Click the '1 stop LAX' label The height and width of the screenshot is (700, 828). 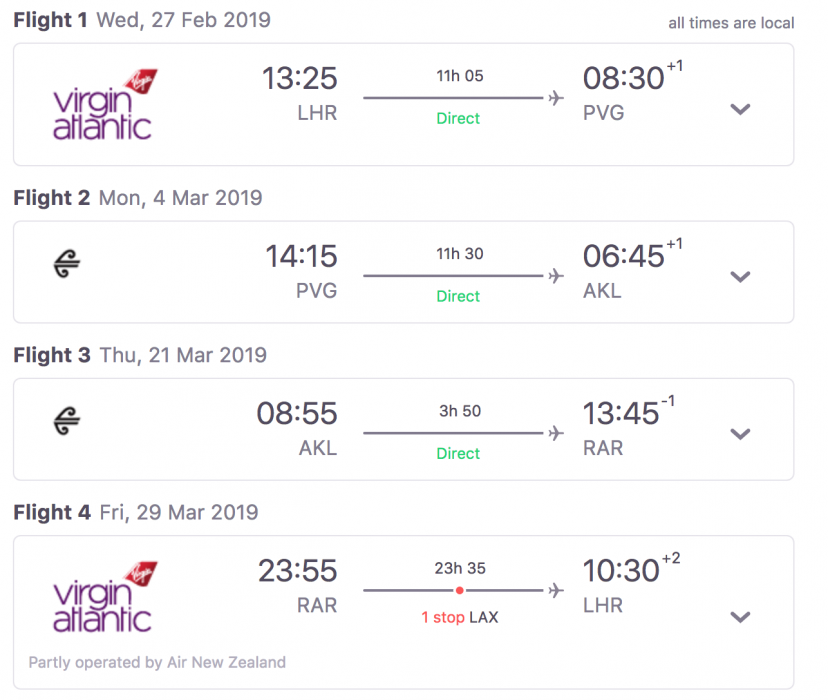coord(459,617)
